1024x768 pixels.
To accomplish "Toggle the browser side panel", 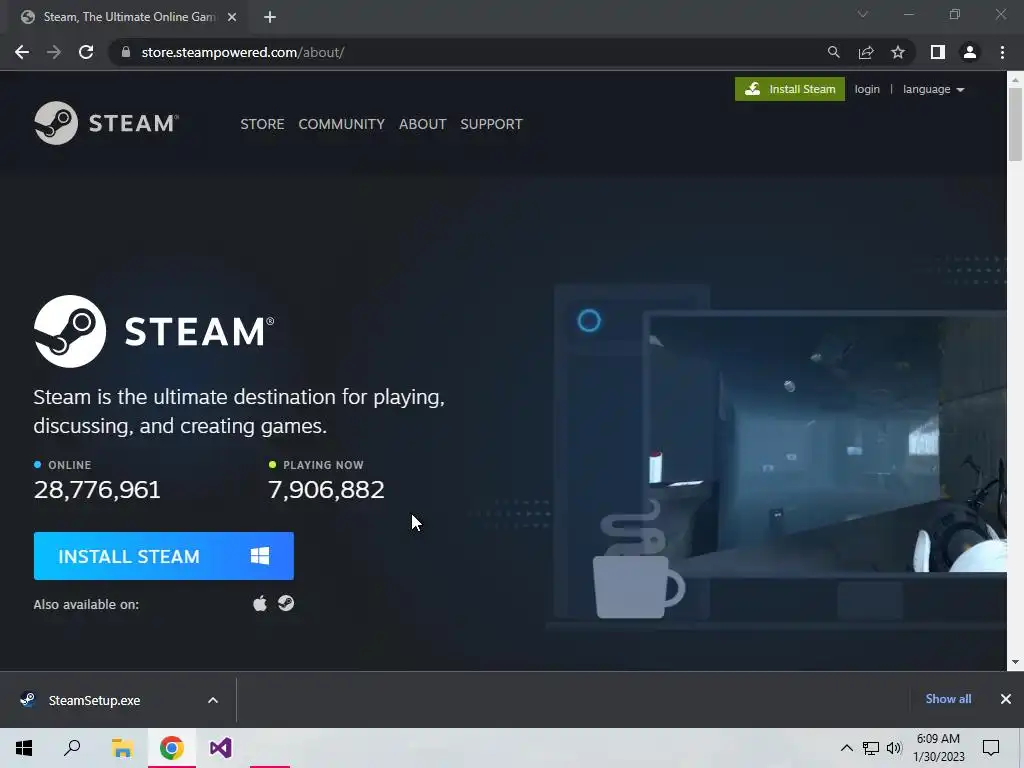I will click(938, 52).
